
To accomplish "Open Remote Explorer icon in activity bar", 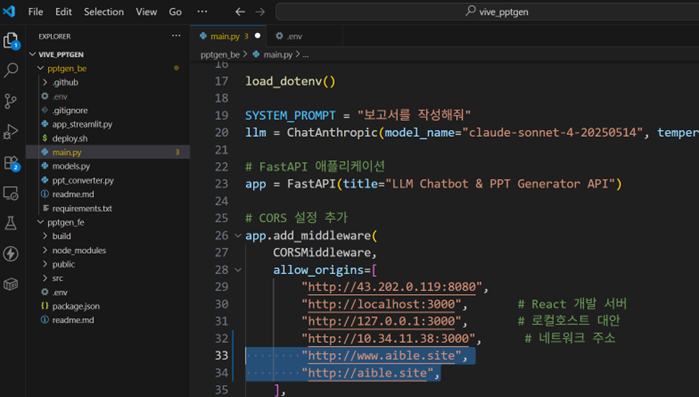I will click(x=11, y=193).
